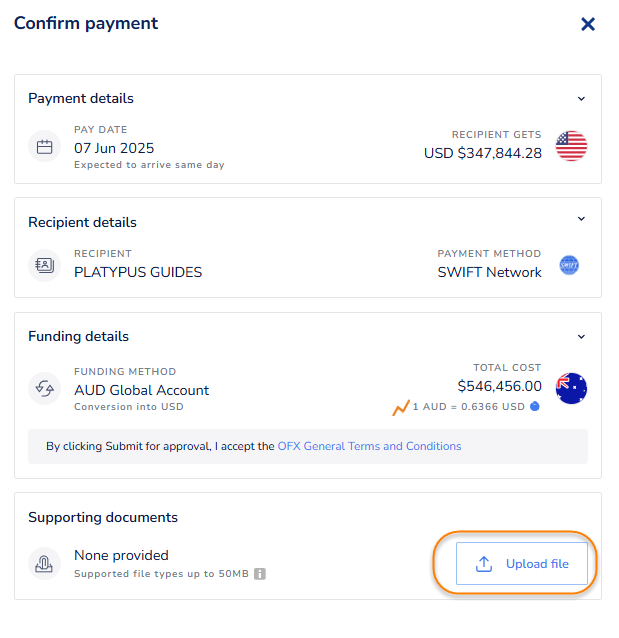Click the currency conversion funding icon
Viewport: 619px width, 638px height.
pyautogui.click(x=44, y=388)
